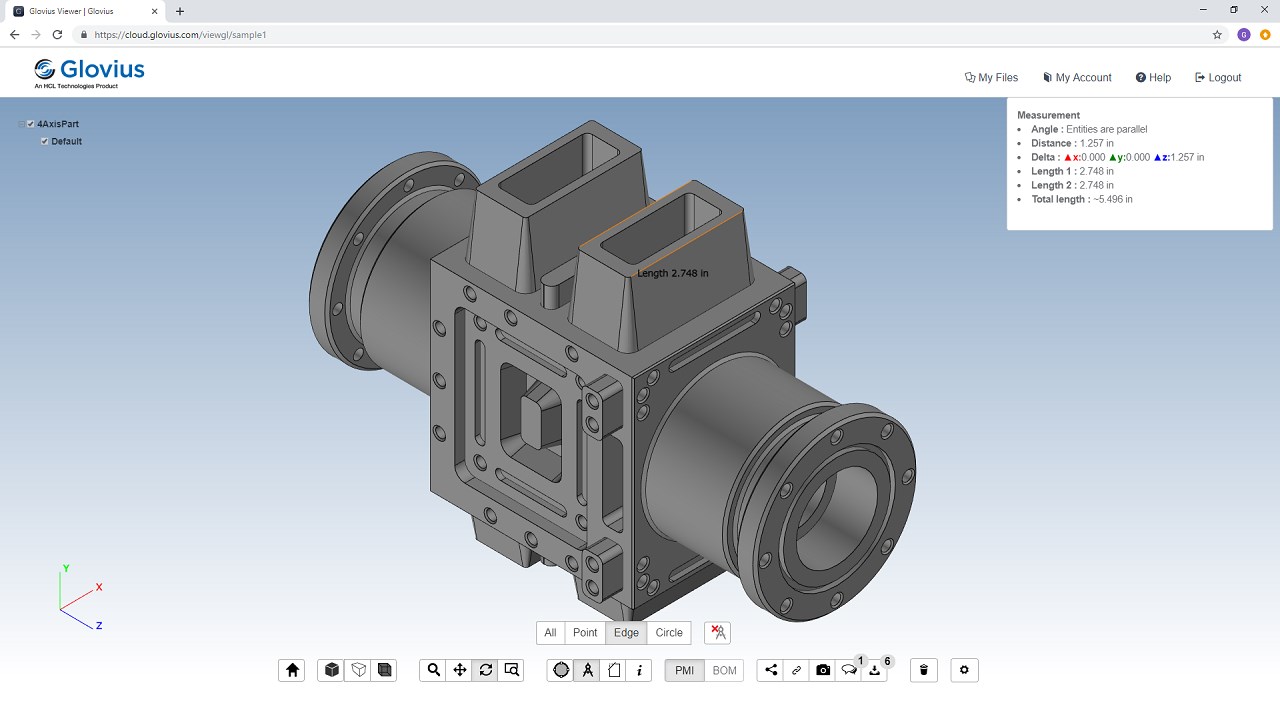Select the wireframe cube display mode
1280x720 pixels.
pos(358,670)
